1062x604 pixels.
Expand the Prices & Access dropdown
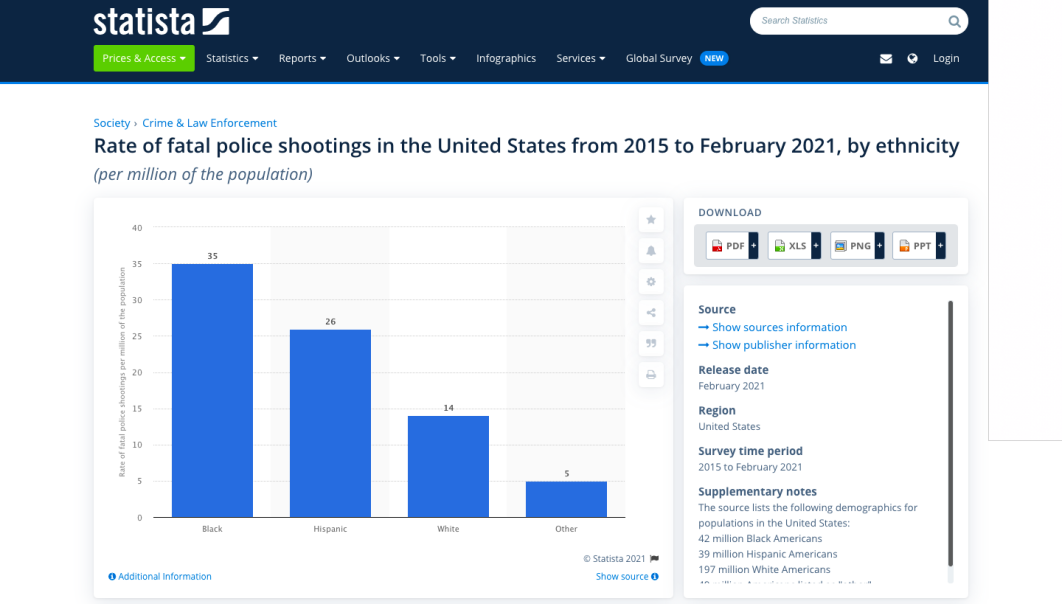coord(144,58)
